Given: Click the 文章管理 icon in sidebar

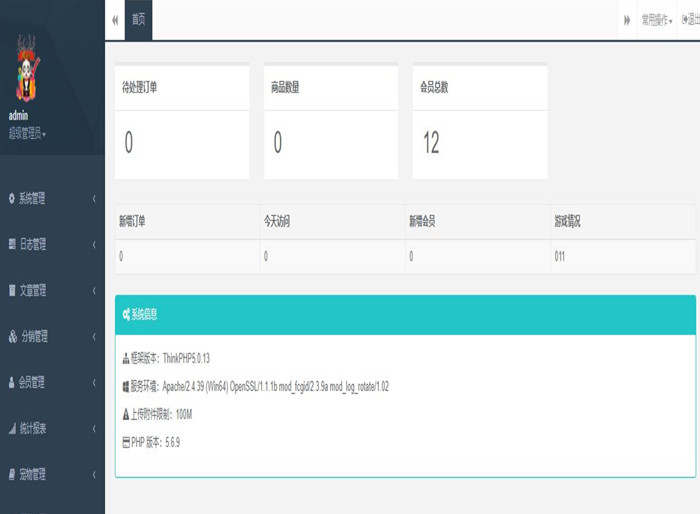Looking at the screenshot, I should pyautogui.click(x=12, y=291).
